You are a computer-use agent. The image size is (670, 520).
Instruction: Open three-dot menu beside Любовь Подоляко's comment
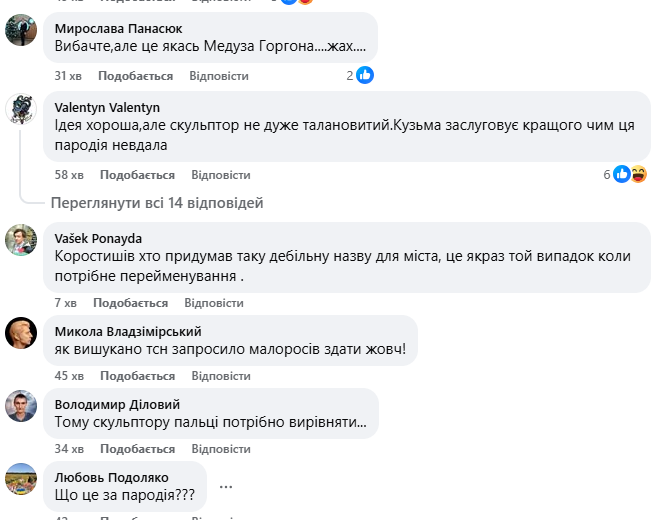[226, 487]
